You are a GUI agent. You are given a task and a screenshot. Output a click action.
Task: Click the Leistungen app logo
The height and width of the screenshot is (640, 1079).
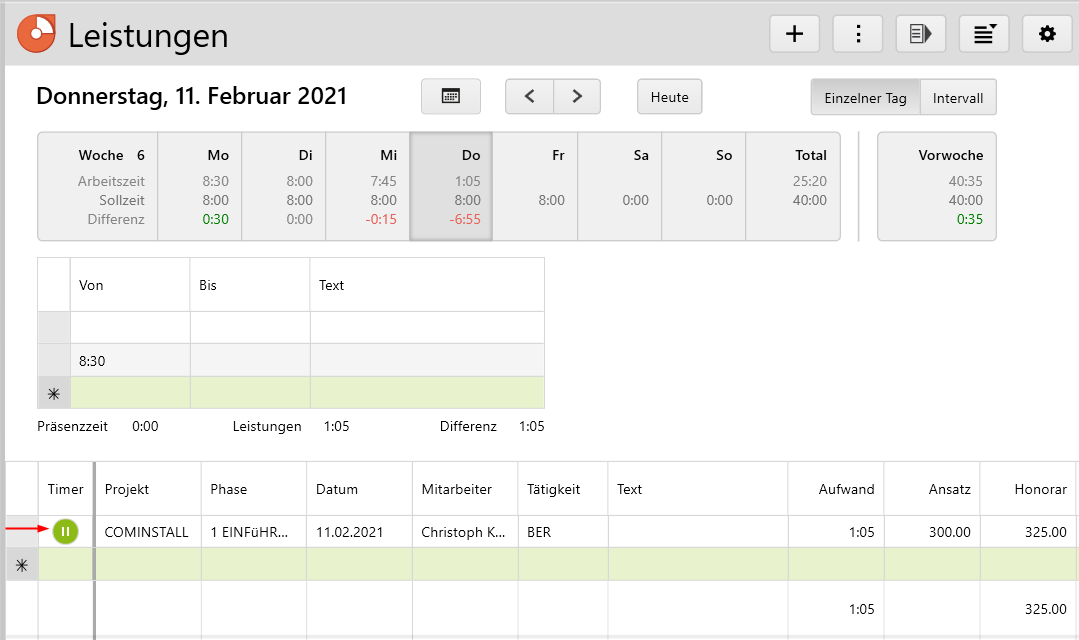click(37, 34)
